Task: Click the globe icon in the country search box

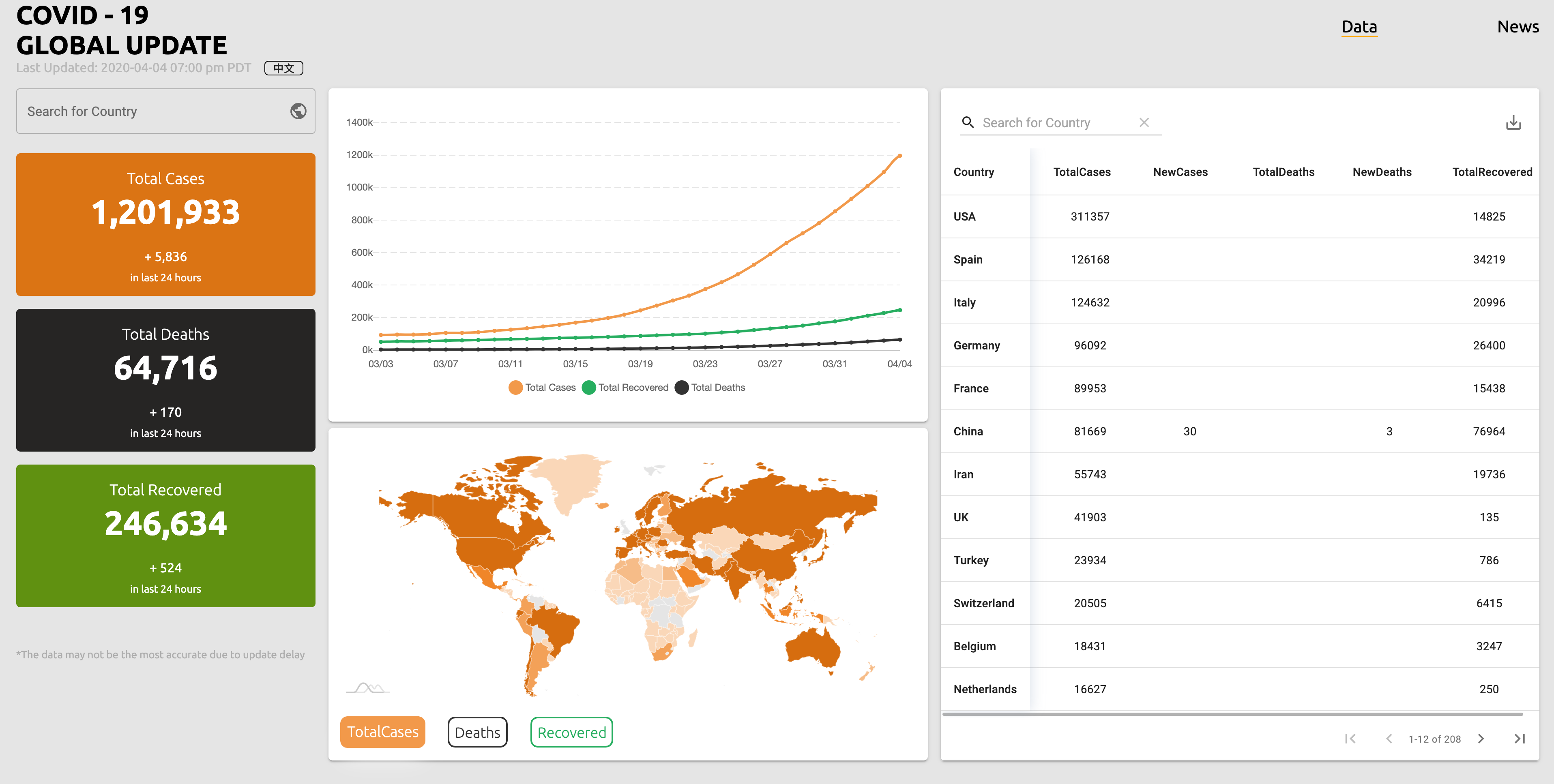Action: (x=298, y=111)
